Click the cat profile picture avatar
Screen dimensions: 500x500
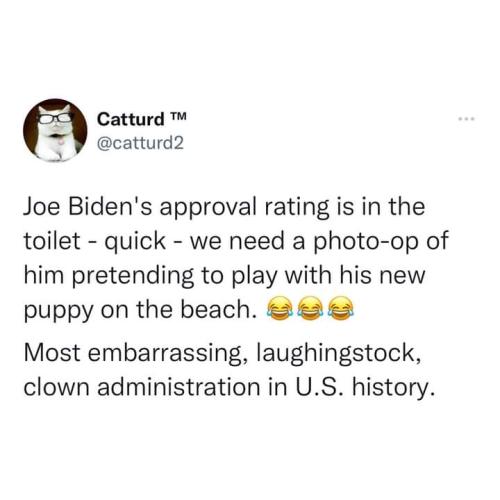coord(55,130)
